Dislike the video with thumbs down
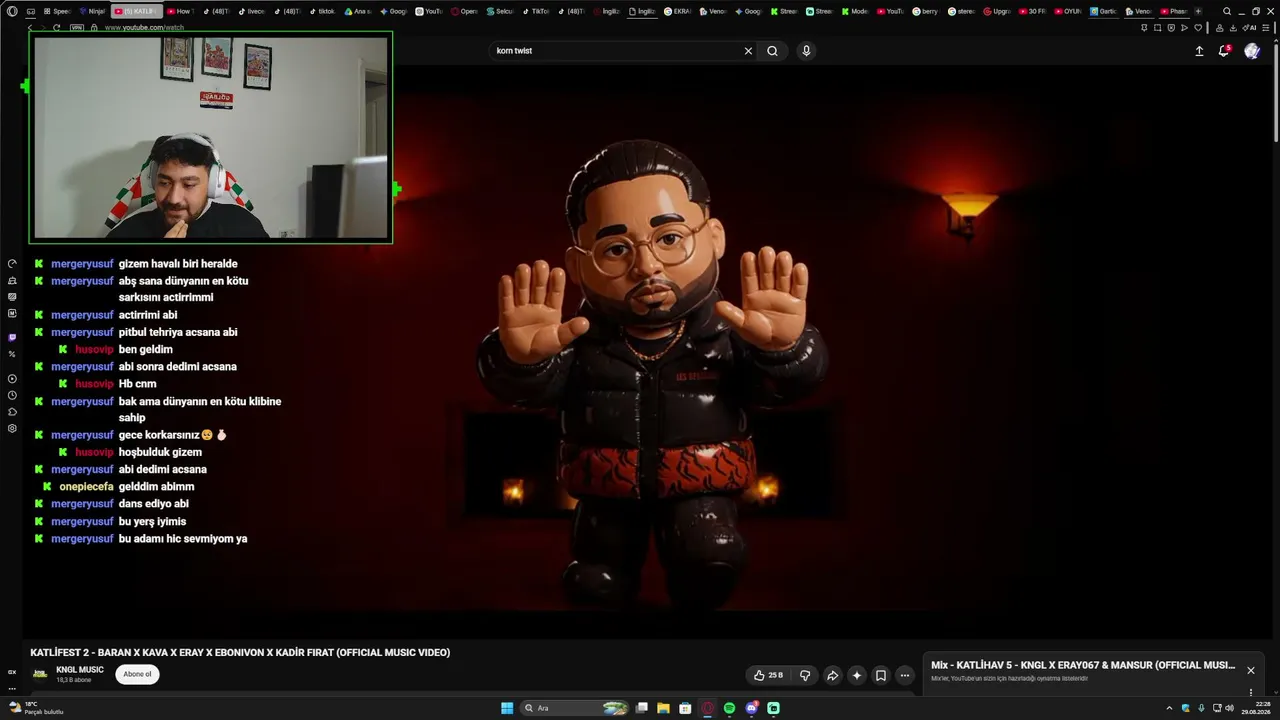Viewport: 1280px width, 720px height. click(805, 675)
